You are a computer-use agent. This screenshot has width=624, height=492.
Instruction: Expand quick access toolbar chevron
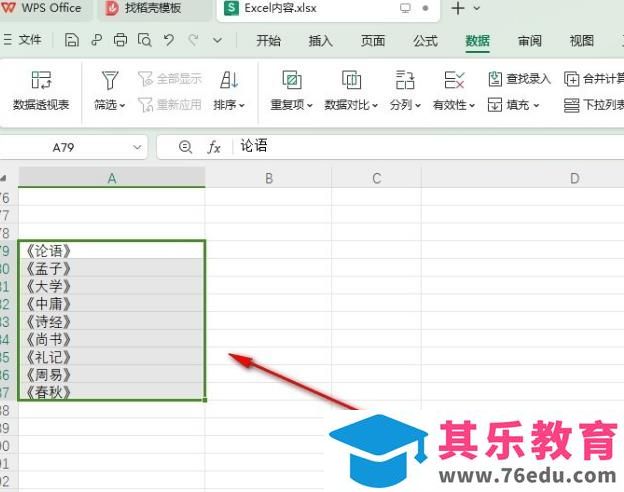(x=217, y=40)
